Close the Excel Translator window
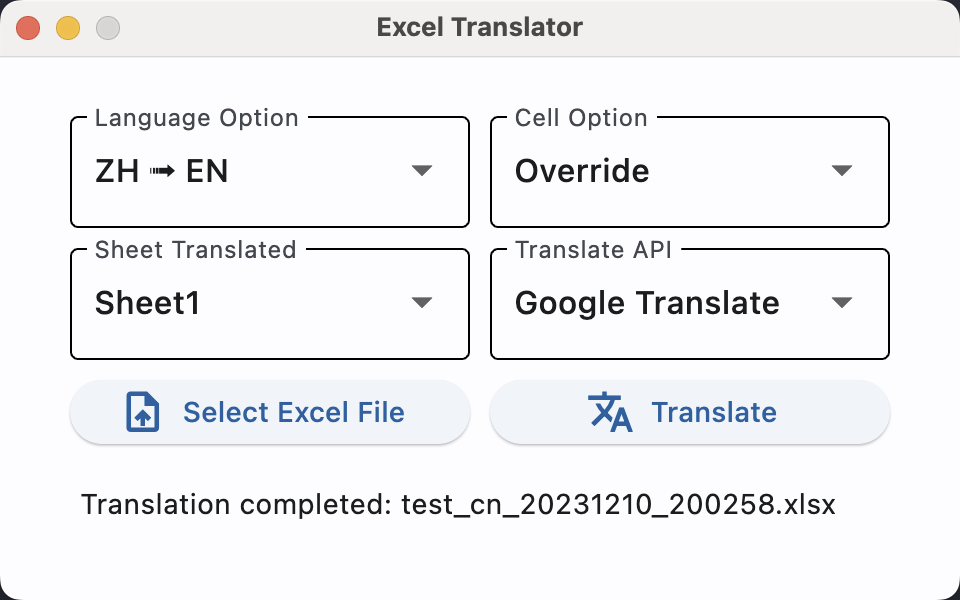Viewport: 960px width, 600px height. pyautogui.click(x=28, y=28)
